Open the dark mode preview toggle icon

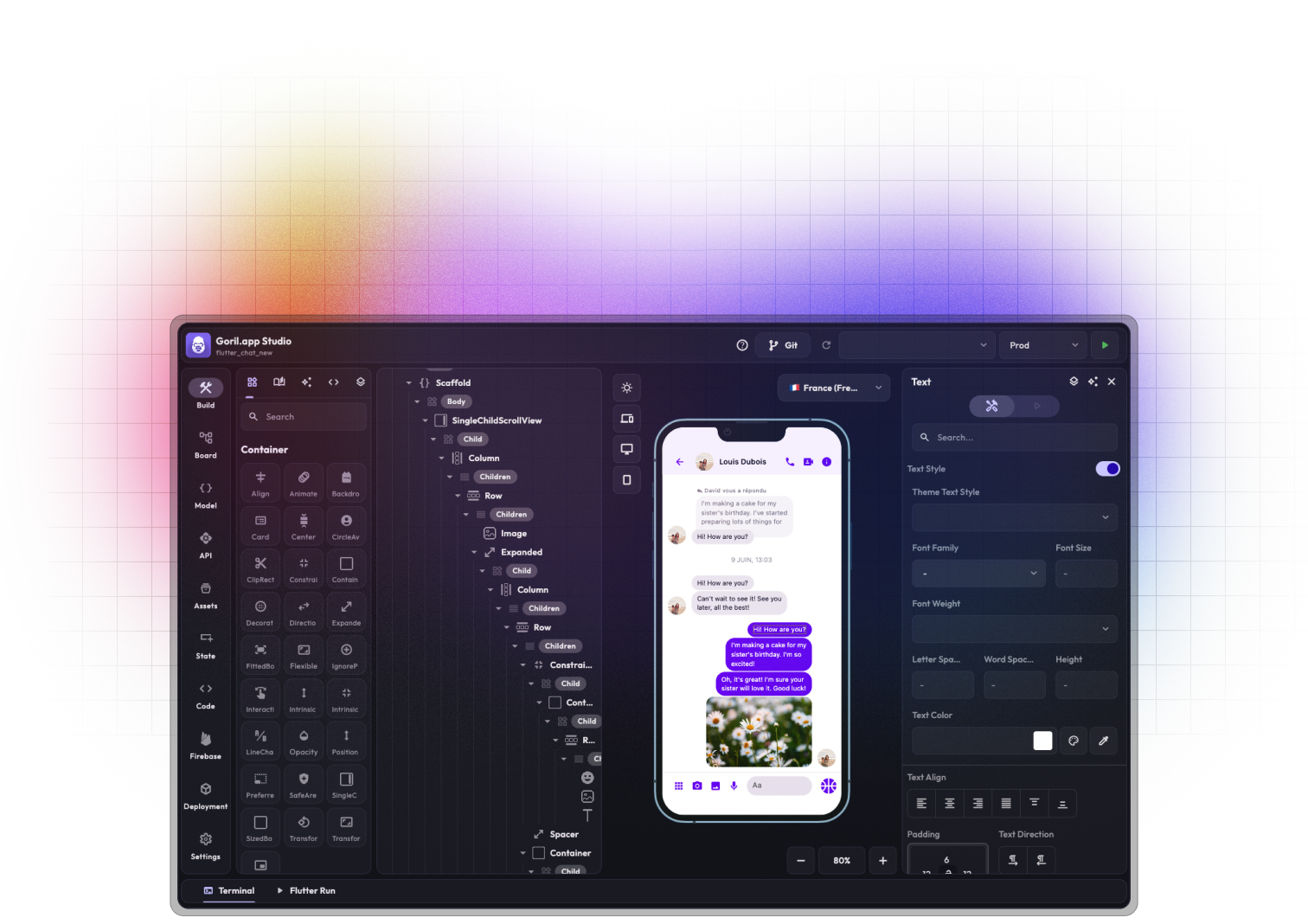[x=626, y=388]
